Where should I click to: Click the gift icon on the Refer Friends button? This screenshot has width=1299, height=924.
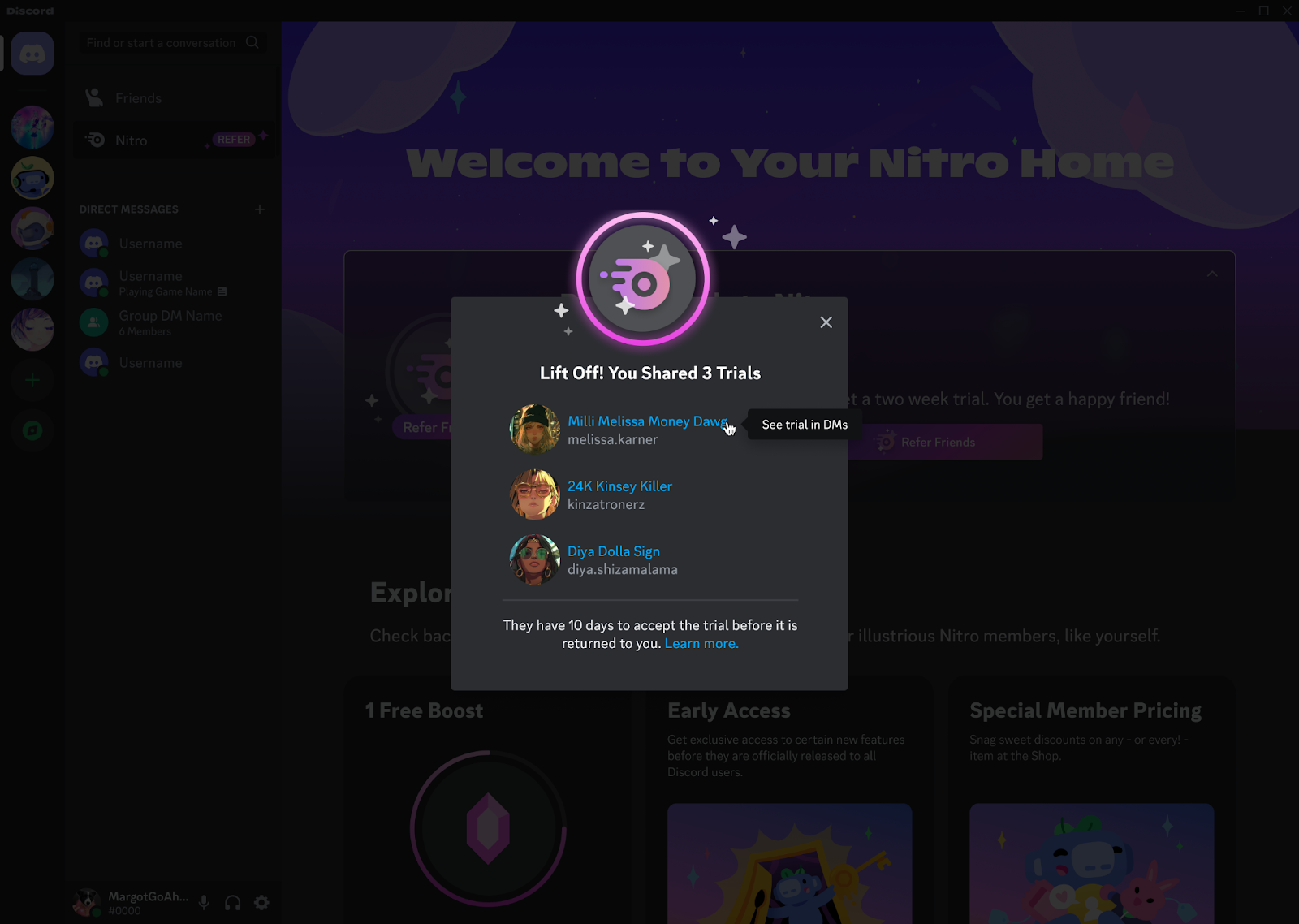click(887, 442)
